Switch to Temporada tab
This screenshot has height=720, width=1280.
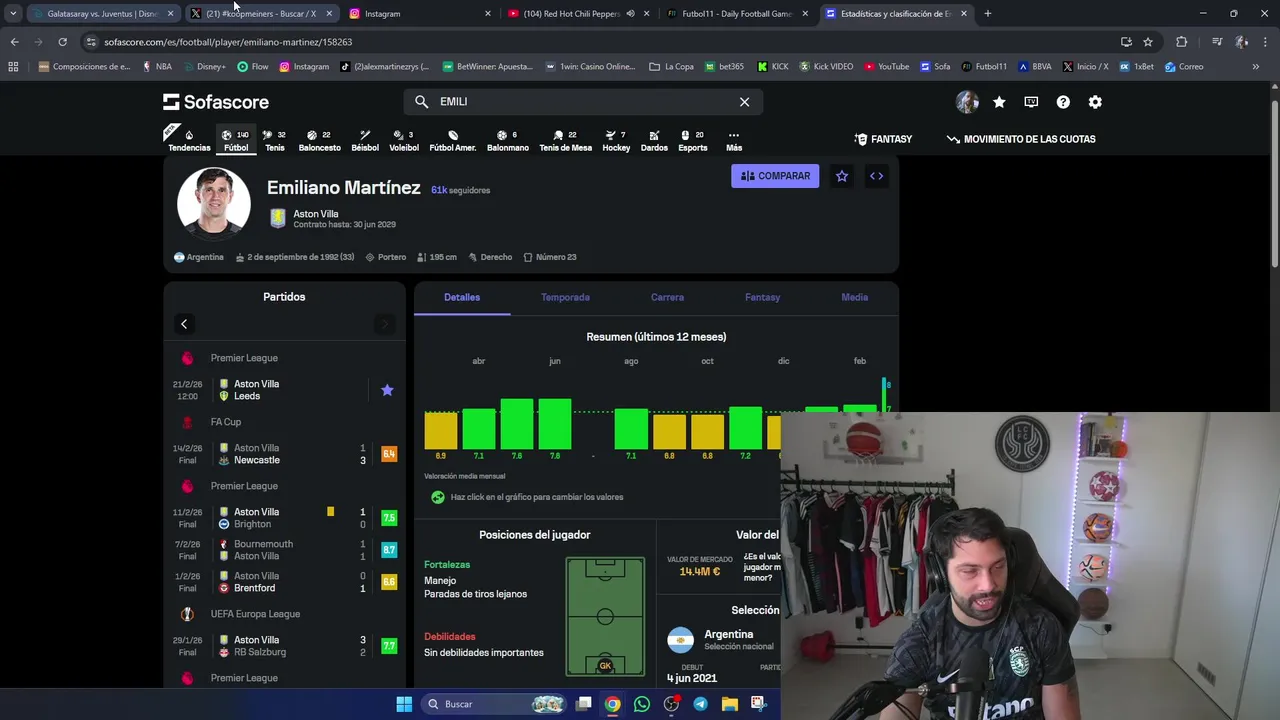pyautogui.click(x=565, y=297)
